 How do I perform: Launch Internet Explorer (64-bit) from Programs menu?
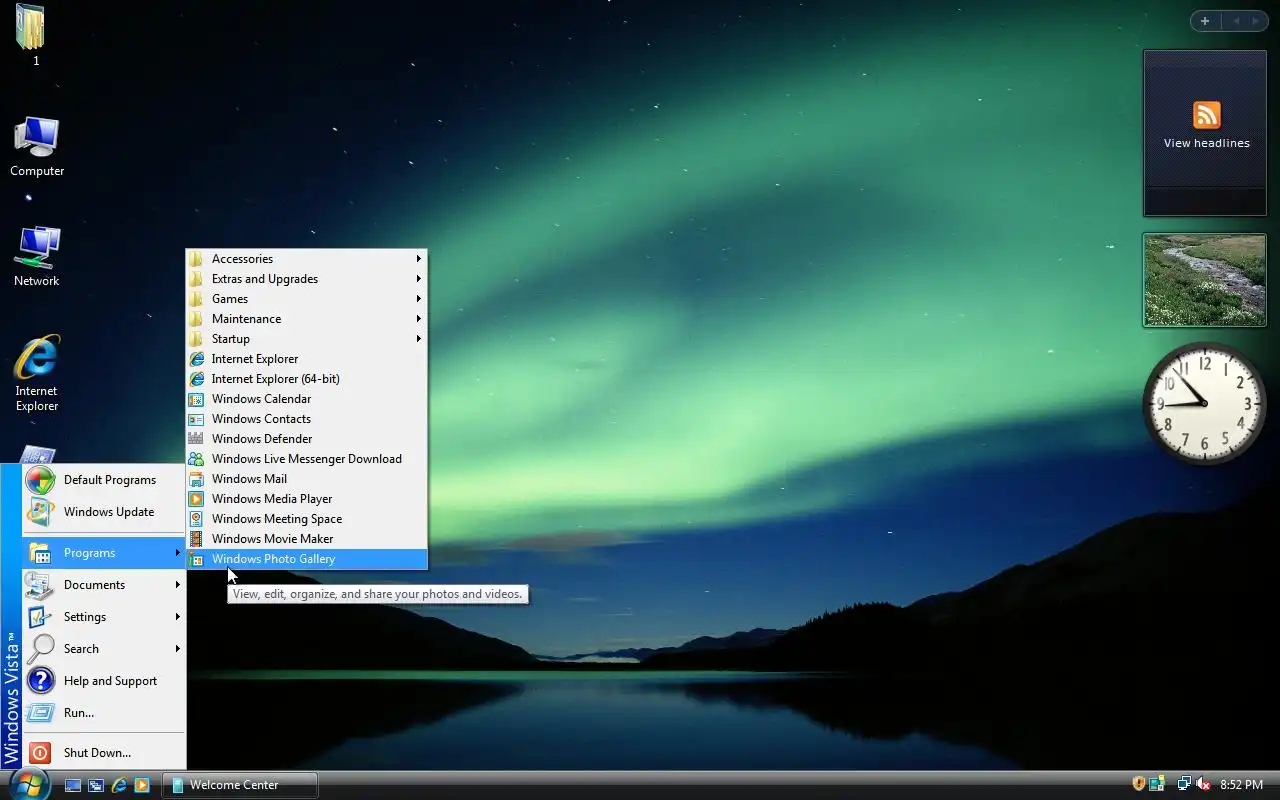pos(306,379)
